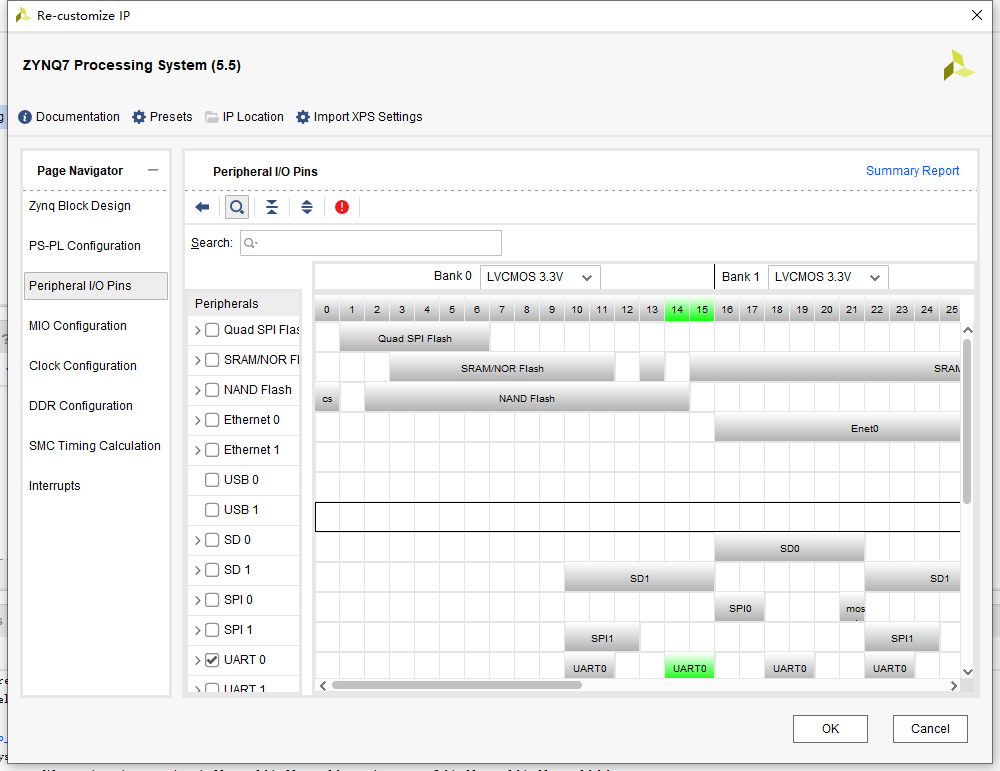
Task: Click the search field magnifier icon
Action: tap(251, 243)
